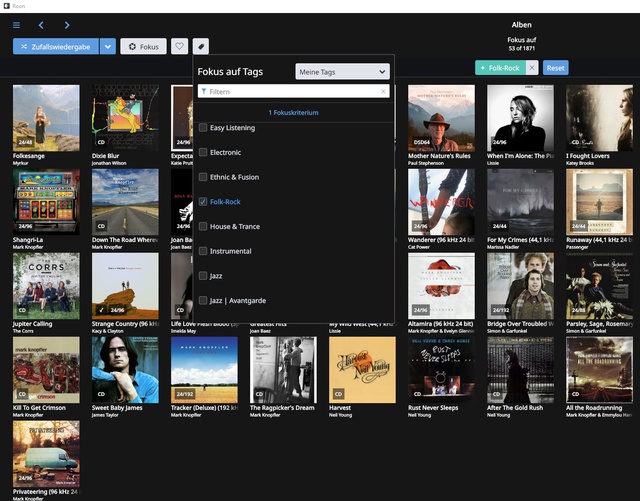Check the Instrumental checkbox
This screenshot has height=501, width=640.
coord(203,251)
